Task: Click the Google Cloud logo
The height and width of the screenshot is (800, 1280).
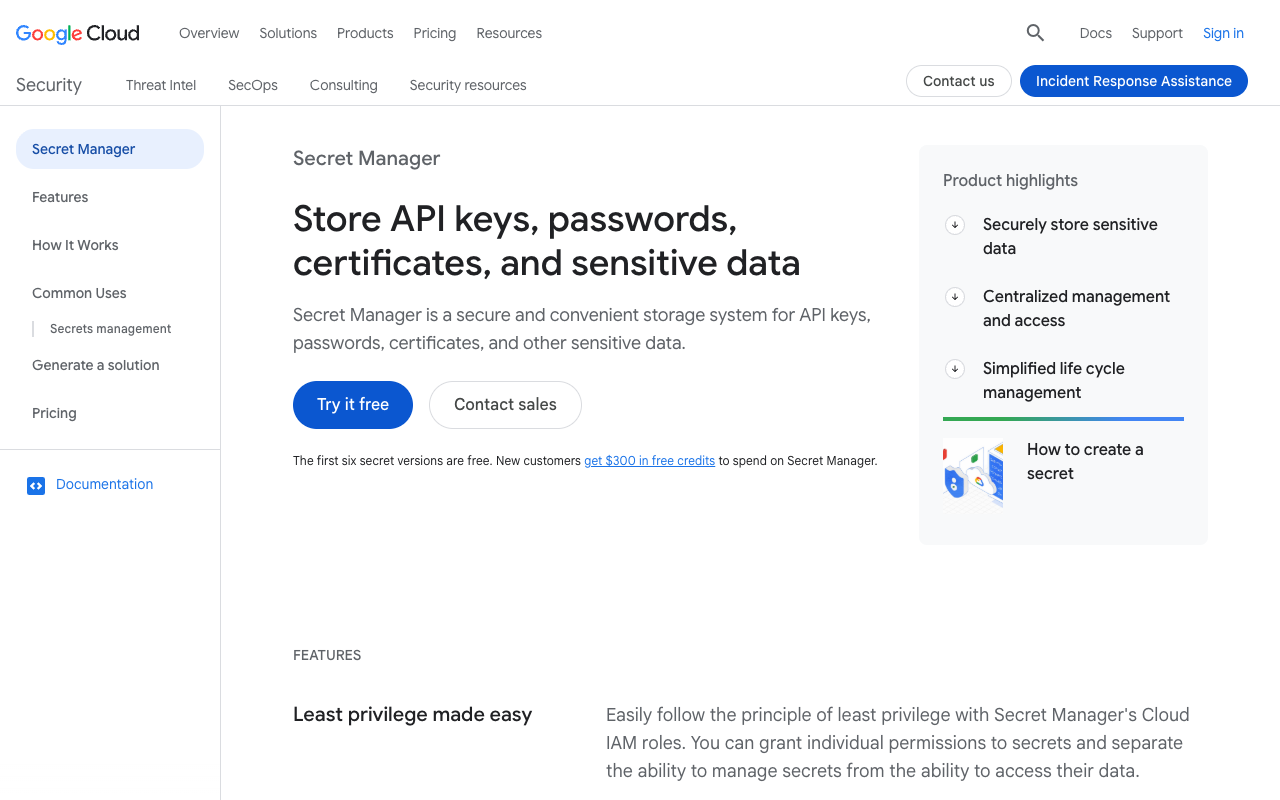Action: [x=78, y=33]
